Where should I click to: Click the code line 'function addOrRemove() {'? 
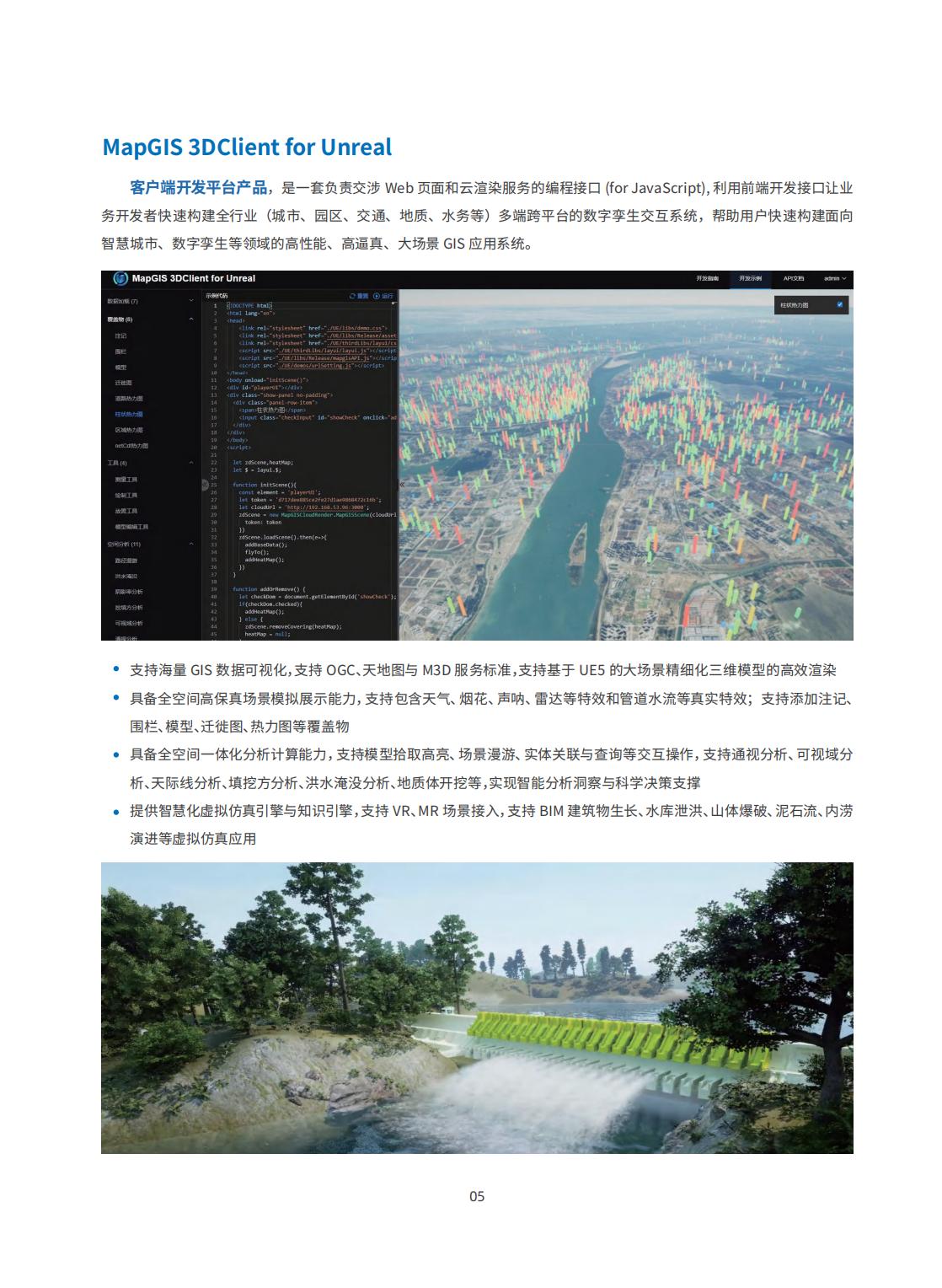pyautogui.click(x=270, y=589)
